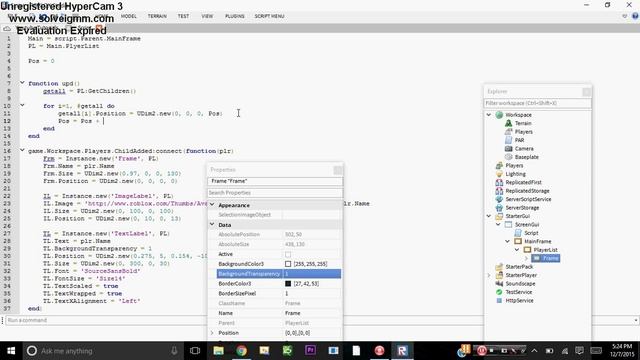The image size is (640, 360).
Task: Select the BackgroundTransparency property row
Action: [x=279, y=274]
